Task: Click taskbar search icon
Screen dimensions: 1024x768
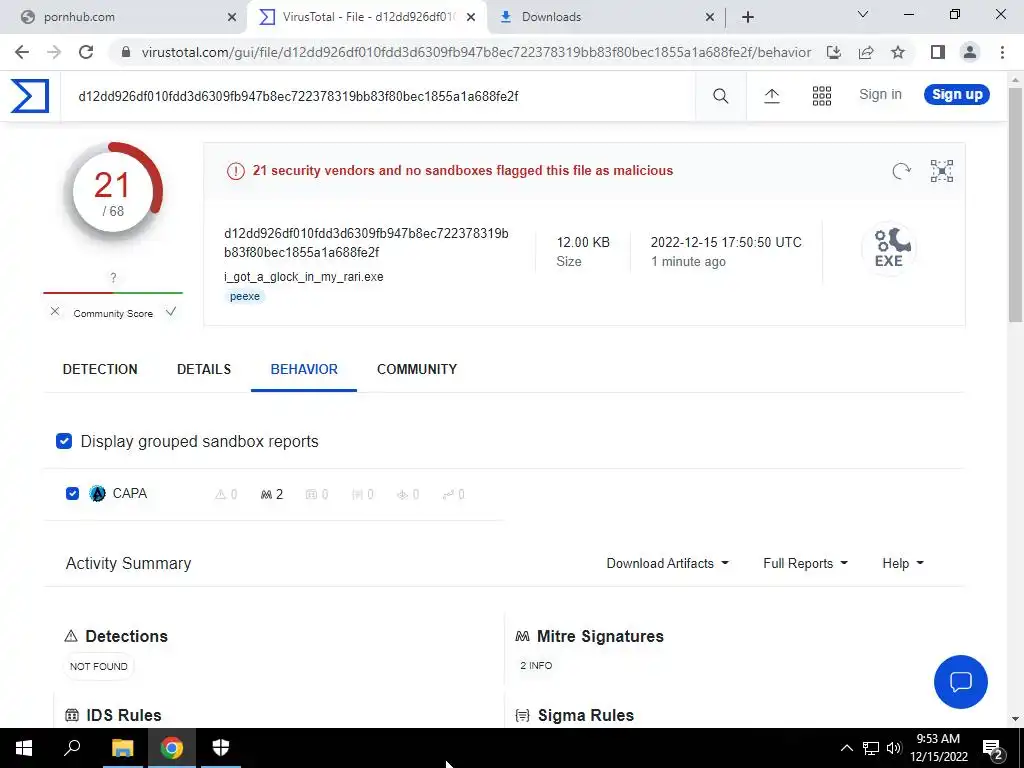Action: pyautogui.click(x=72, y=747)
